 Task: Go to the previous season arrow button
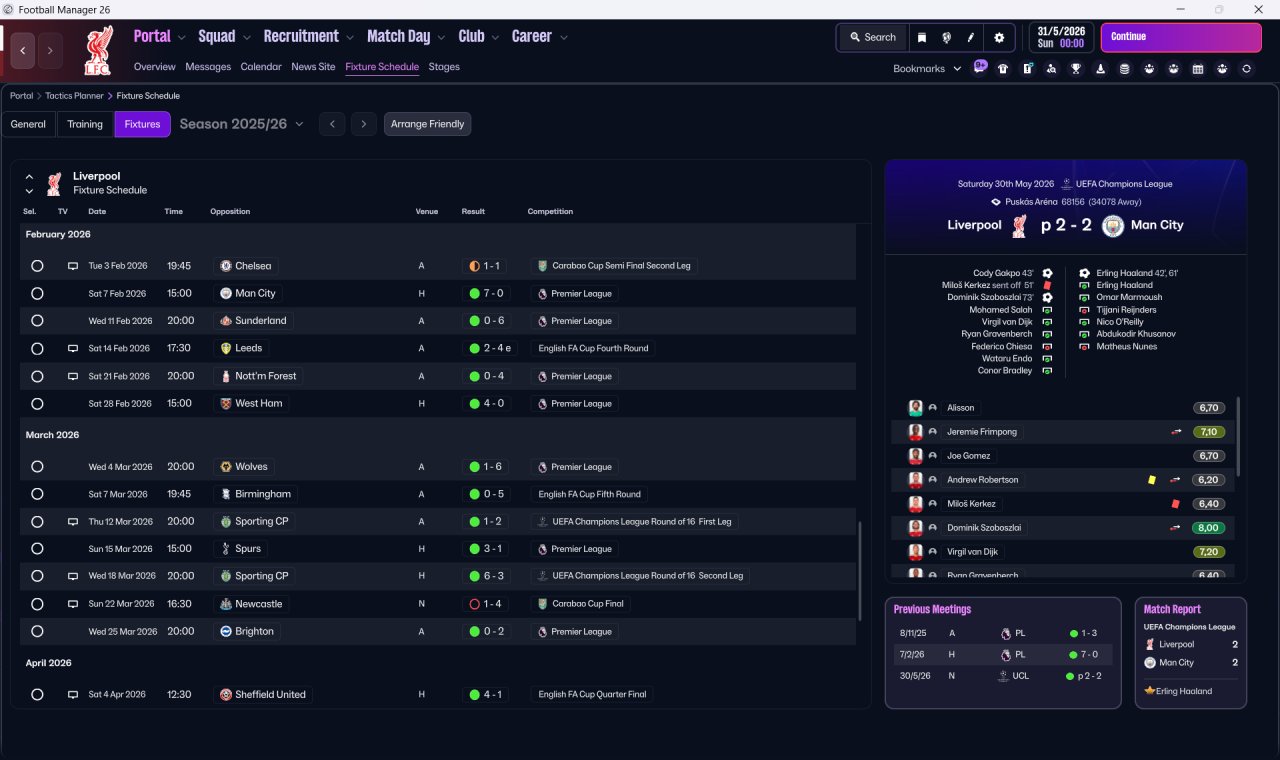332,124
